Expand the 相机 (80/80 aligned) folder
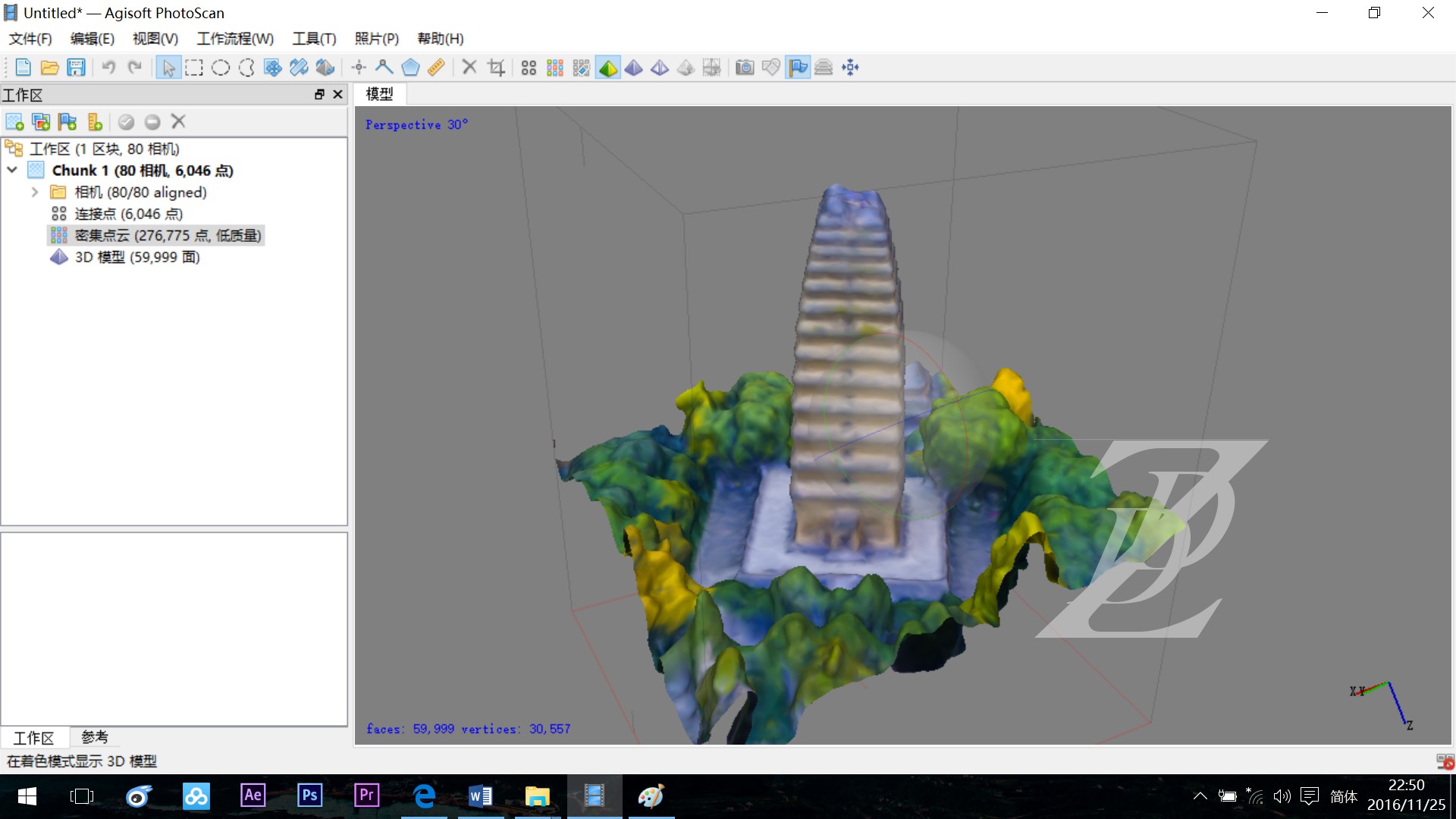Image resolution: width=1456 pixels, height=819 pixels. coord(34,193)
